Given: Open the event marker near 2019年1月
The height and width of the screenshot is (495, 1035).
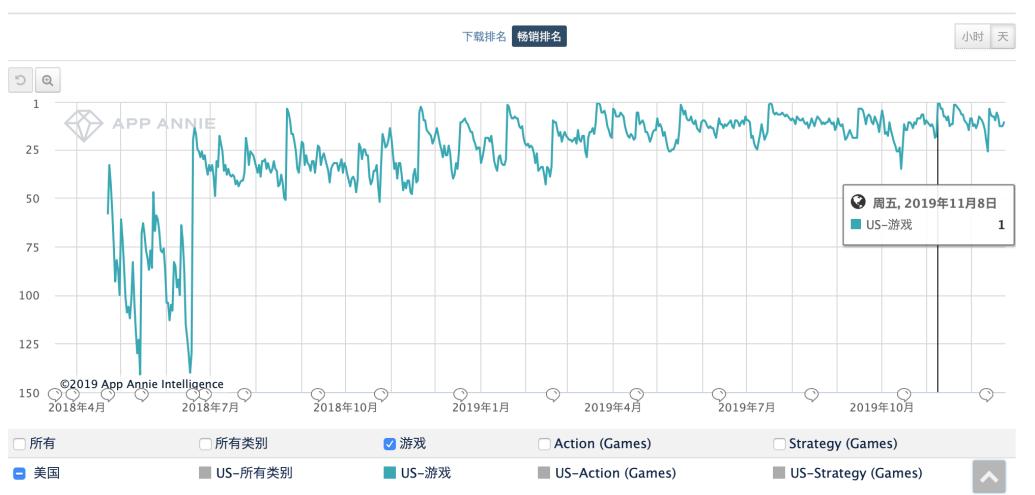Looking at the screenshot, I should tap(461, 394).
